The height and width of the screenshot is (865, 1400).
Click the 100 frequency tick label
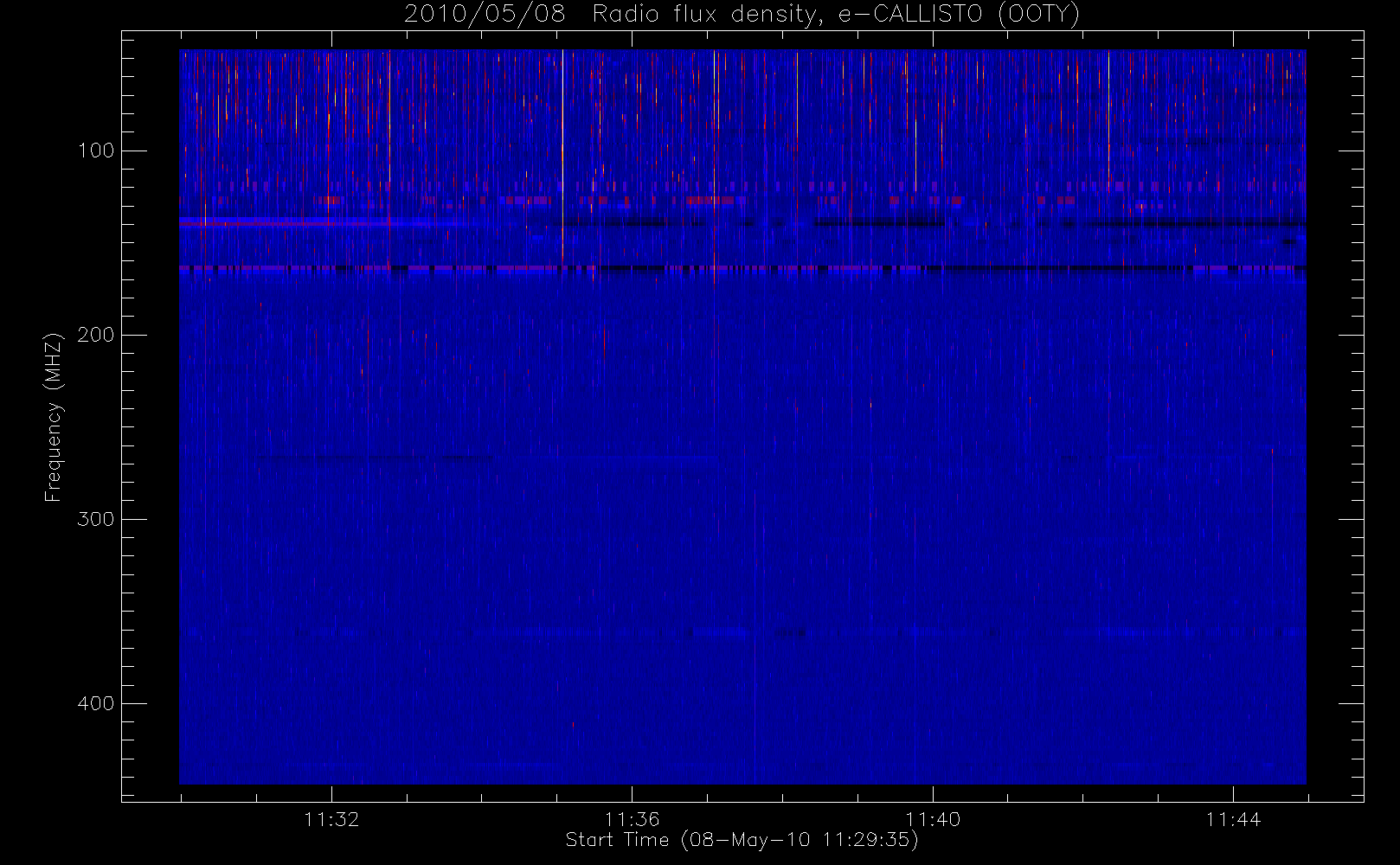pyautogui.click(x=96, y=151)
